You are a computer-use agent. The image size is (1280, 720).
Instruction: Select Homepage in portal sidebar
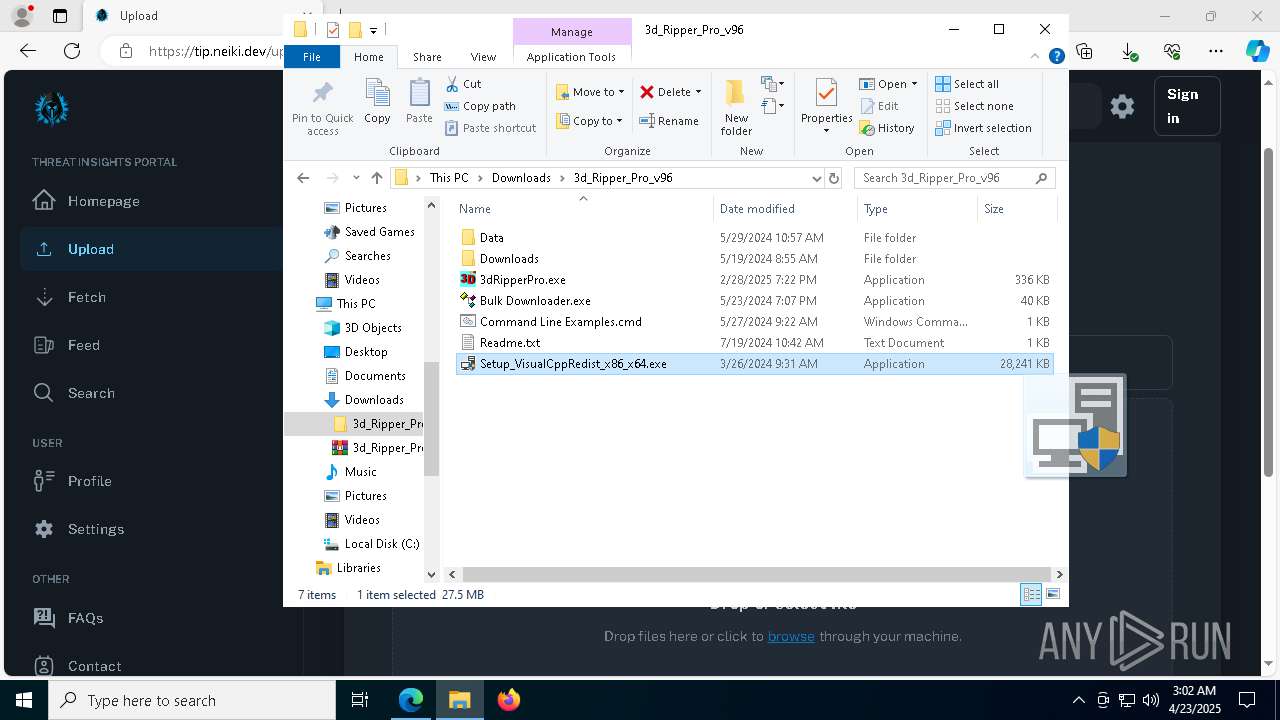[x=103, y=201]
